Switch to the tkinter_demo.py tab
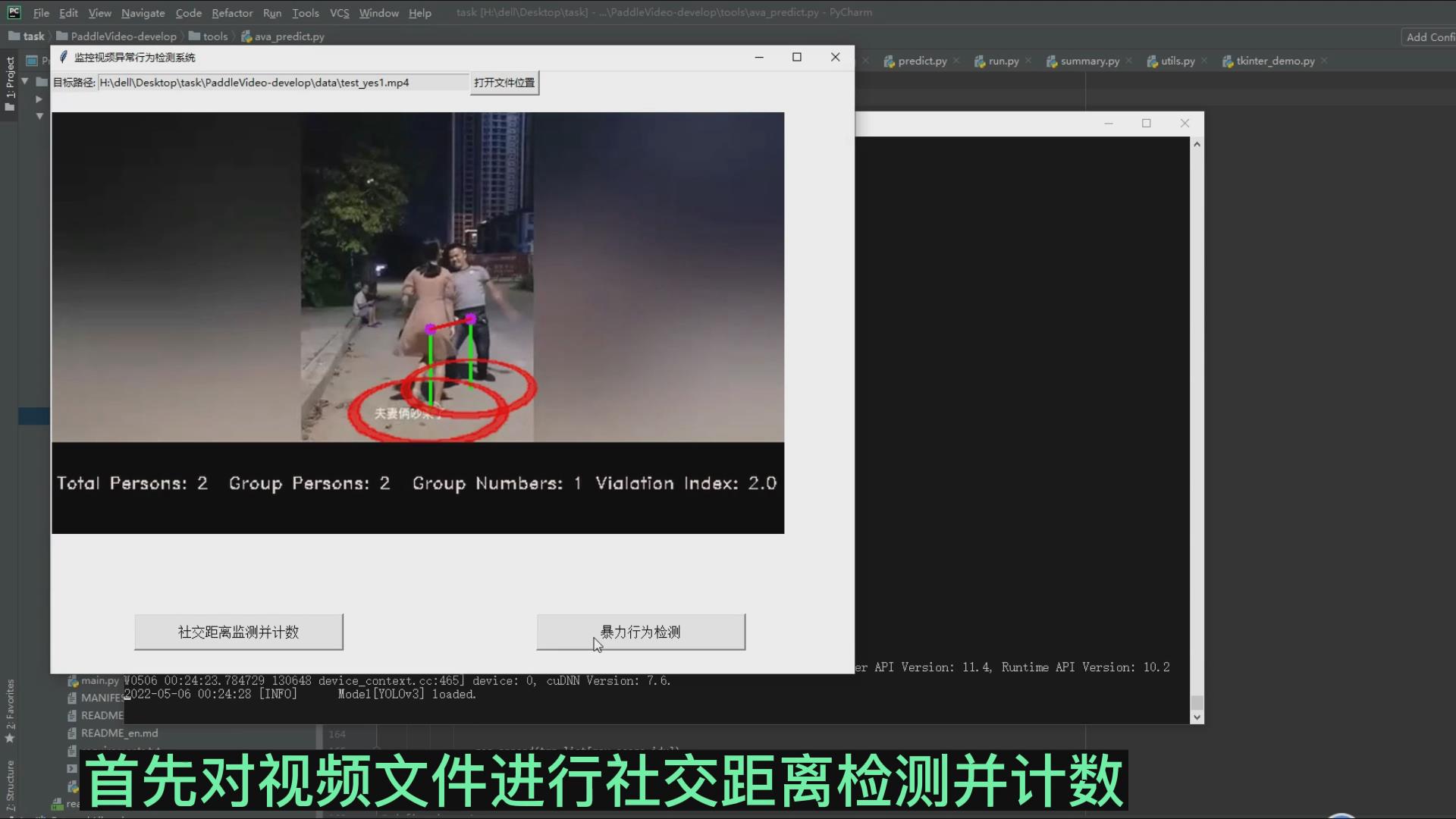 click(1276, 61)
